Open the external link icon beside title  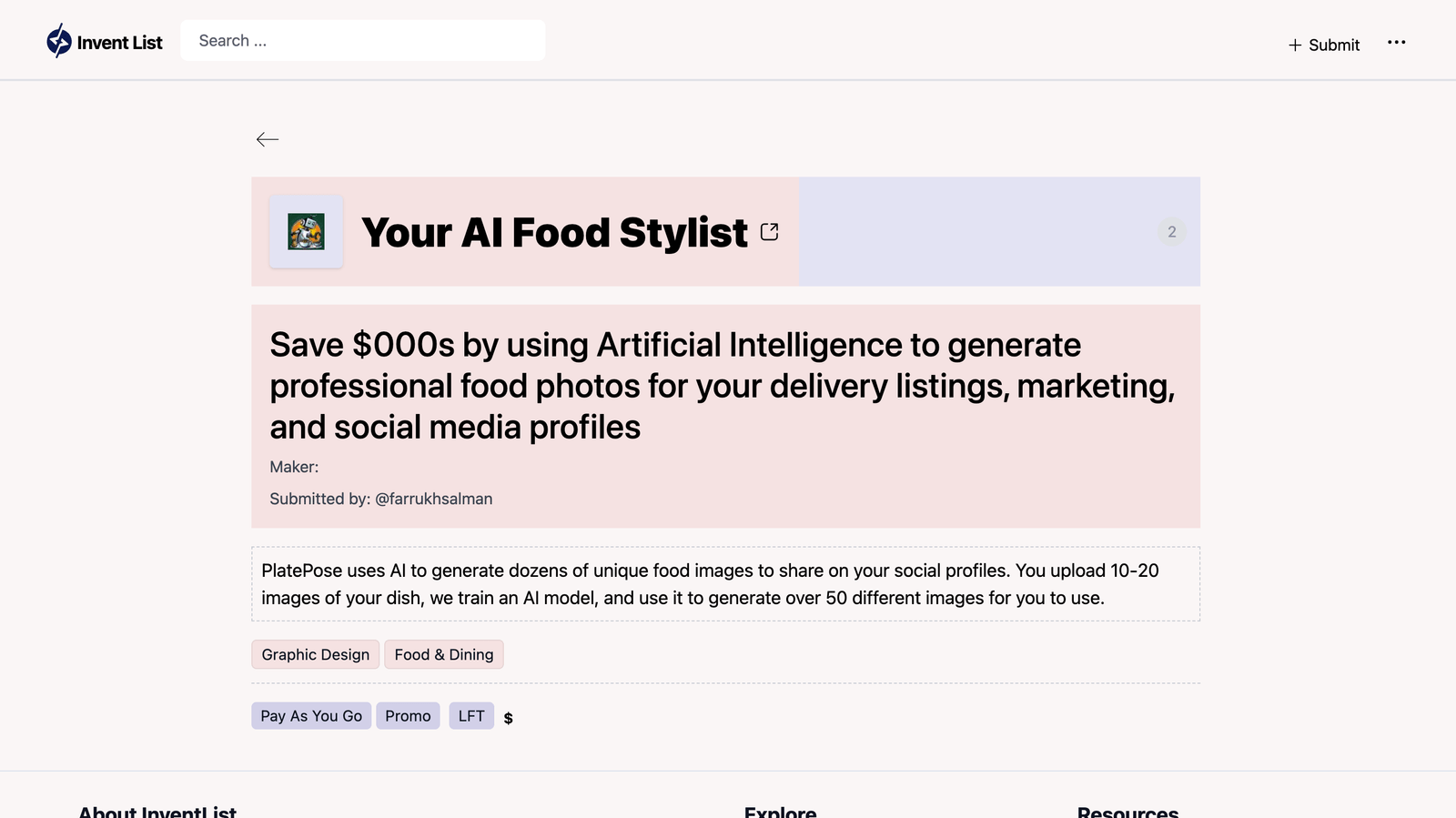pos(770,232)
